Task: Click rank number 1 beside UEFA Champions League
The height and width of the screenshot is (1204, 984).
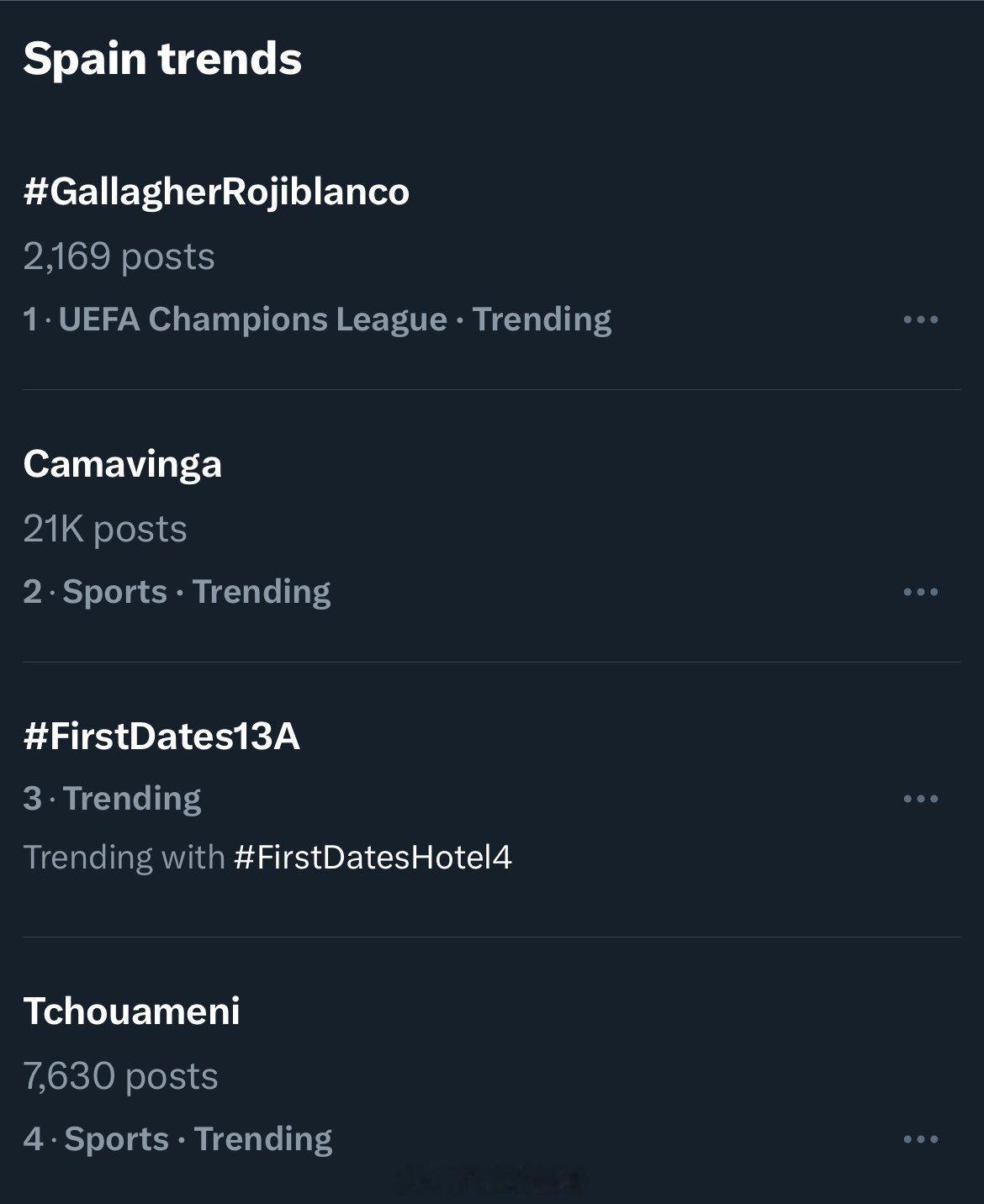Action: 30,319
